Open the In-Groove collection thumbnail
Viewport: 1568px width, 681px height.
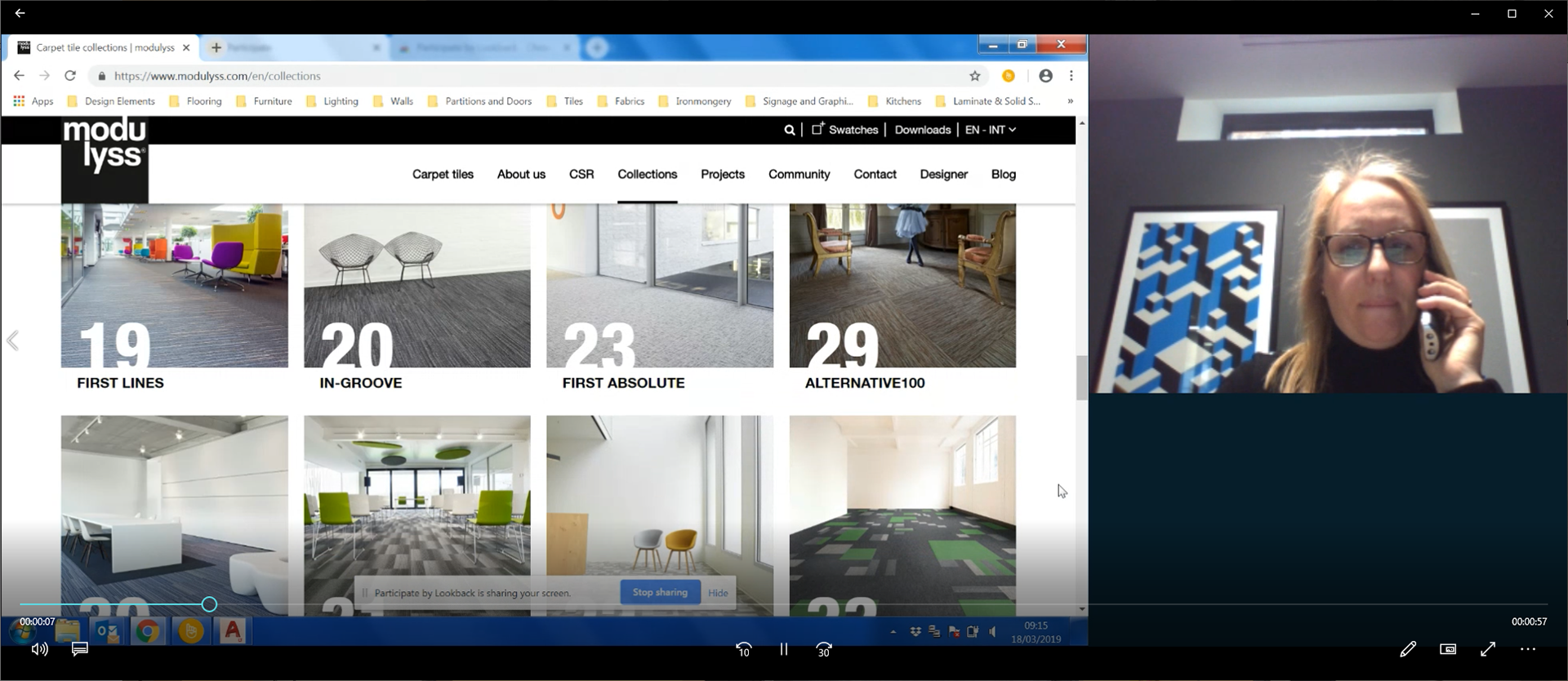tap(417, 286)
